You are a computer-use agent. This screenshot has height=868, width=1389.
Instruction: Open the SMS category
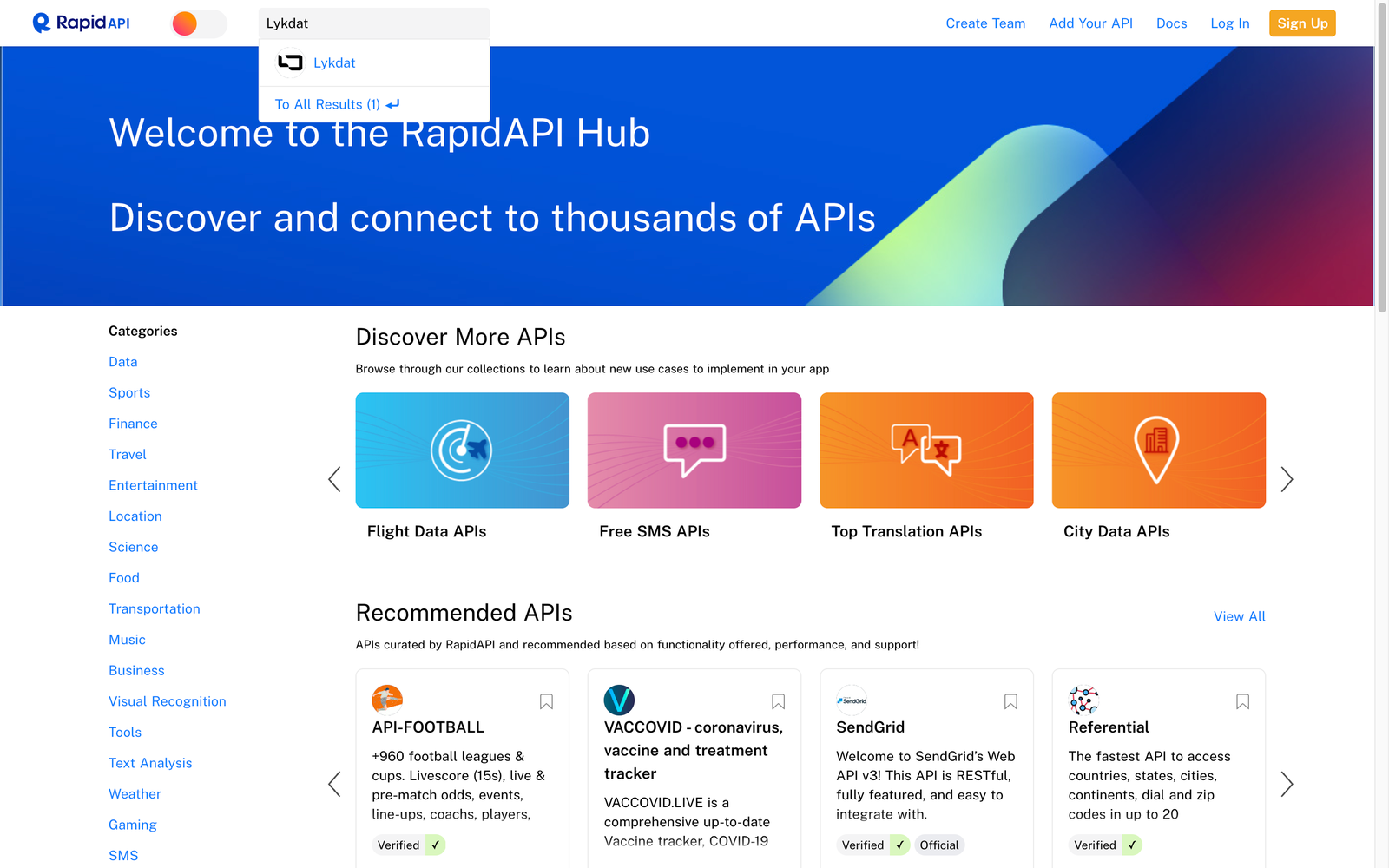123,856
